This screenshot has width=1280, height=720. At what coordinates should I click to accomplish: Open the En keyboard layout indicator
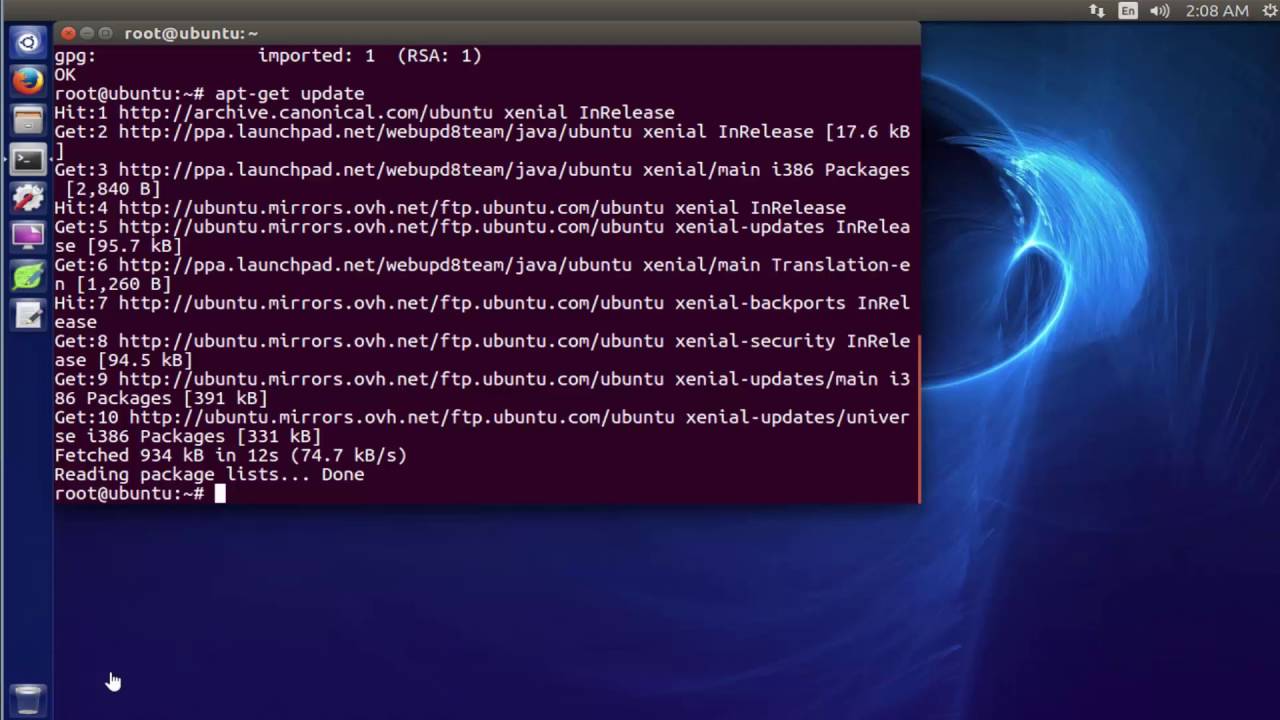tap(1128, 11)
